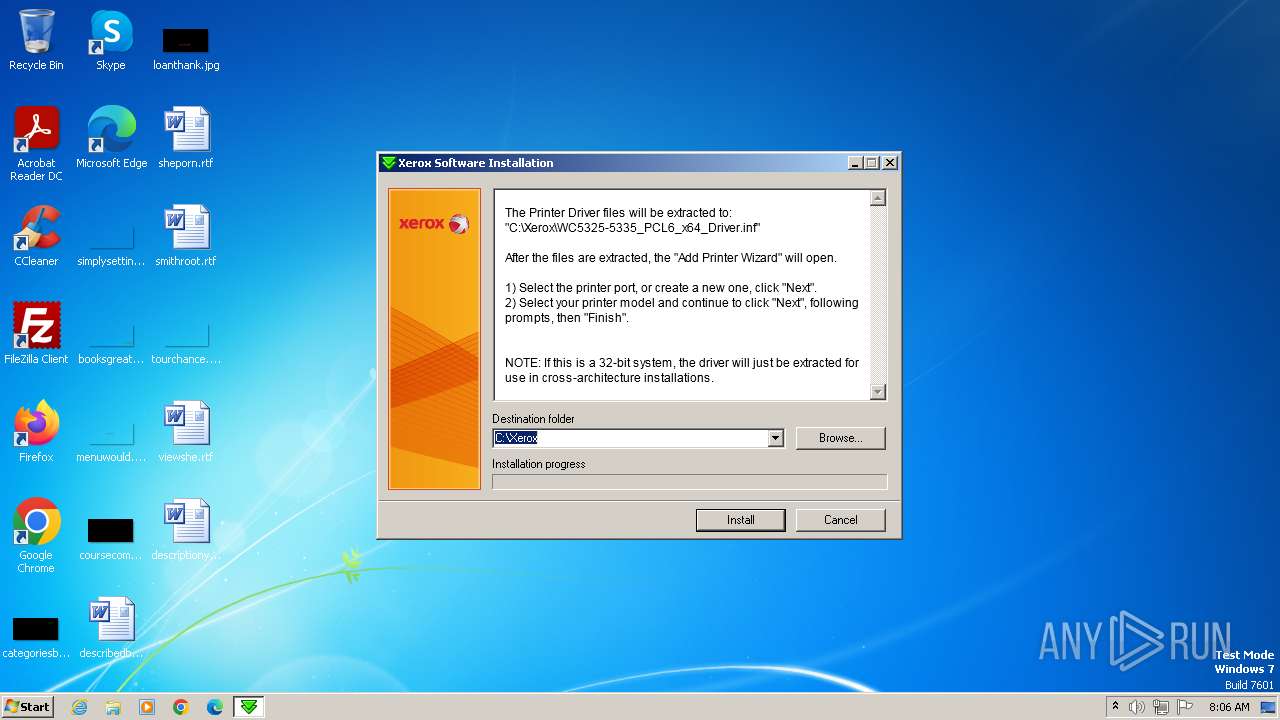Select the Firefox desktop shortcut
The image size is (1280, 720).
(36, 432)
